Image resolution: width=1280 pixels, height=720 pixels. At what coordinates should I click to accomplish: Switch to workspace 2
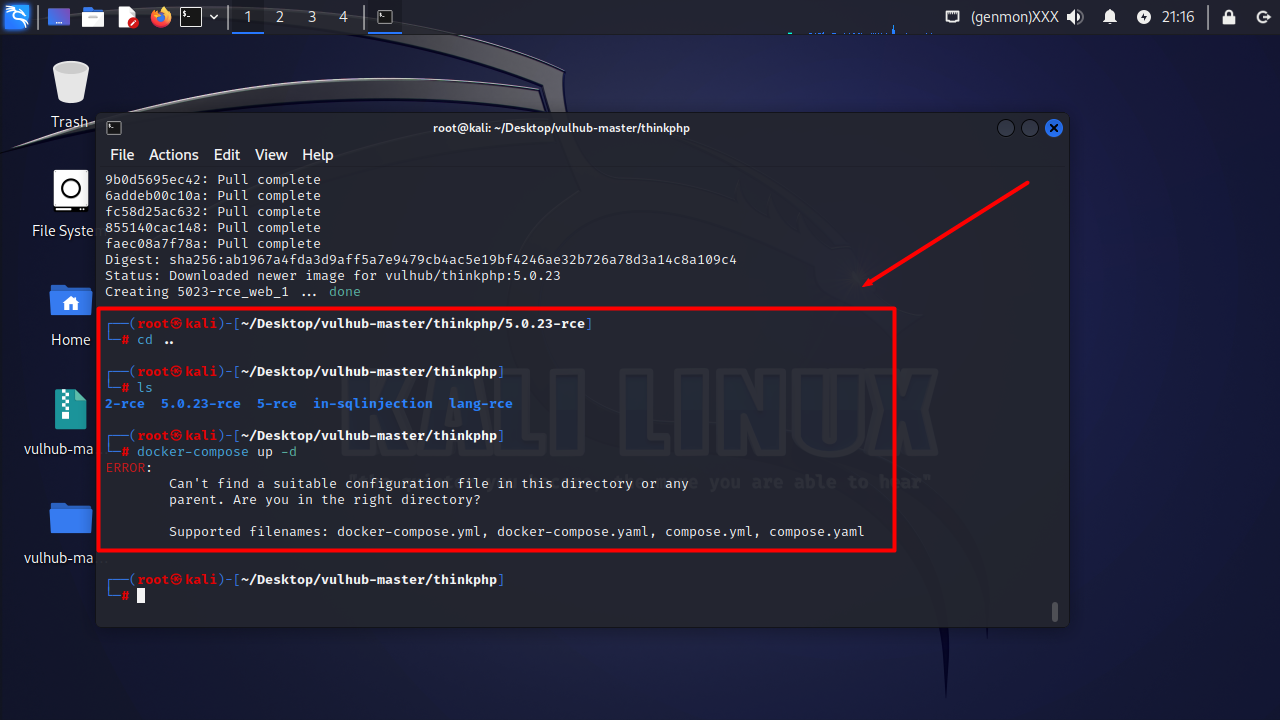(280, 17)
